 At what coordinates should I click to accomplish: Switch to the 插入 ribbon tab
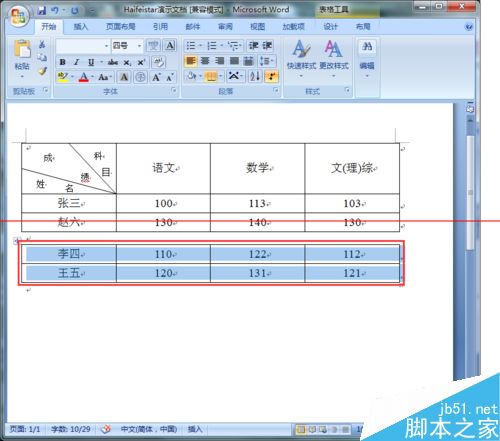80,27
